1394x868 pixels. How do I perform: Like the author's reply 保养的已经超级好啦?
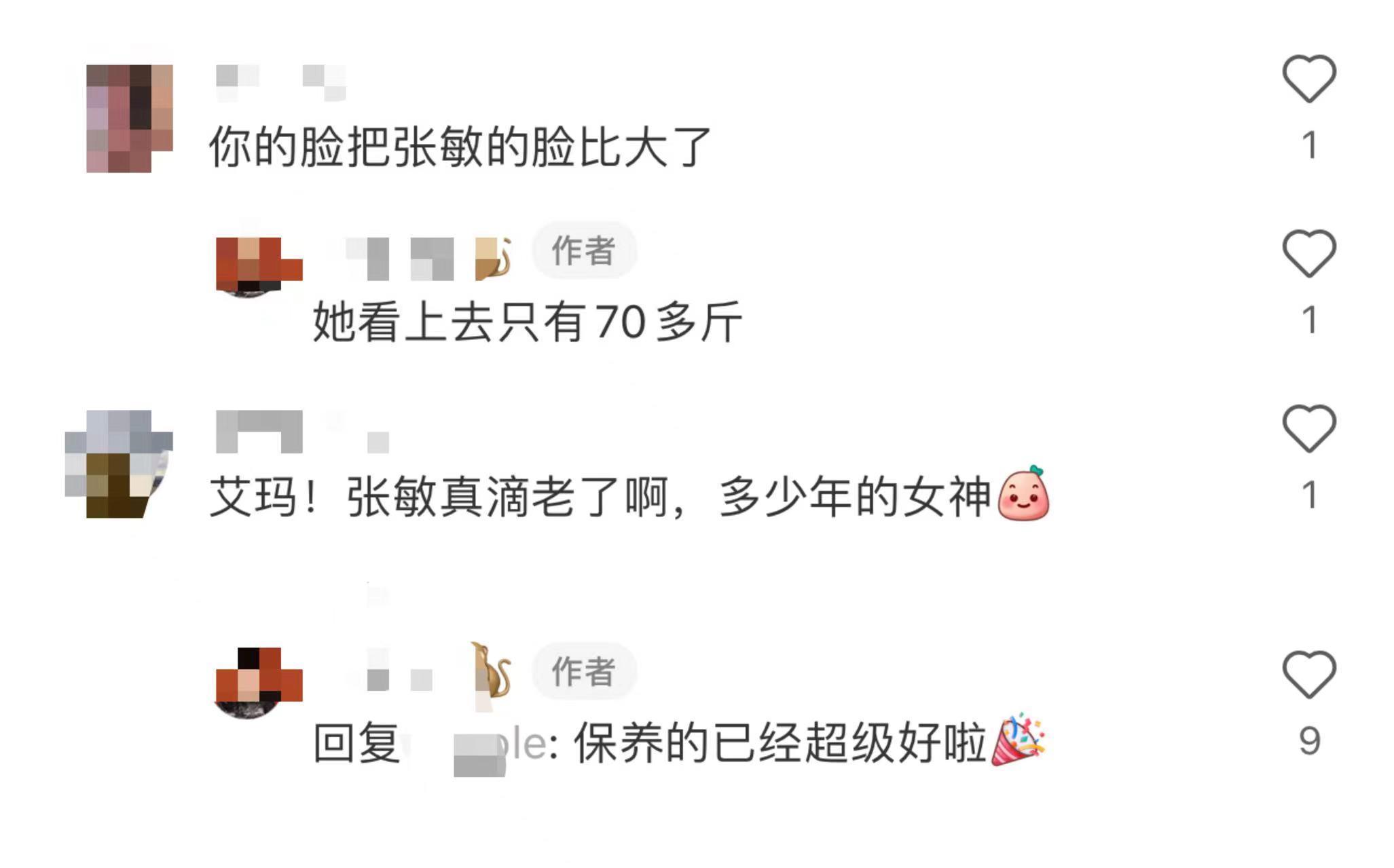[1308, 675]
